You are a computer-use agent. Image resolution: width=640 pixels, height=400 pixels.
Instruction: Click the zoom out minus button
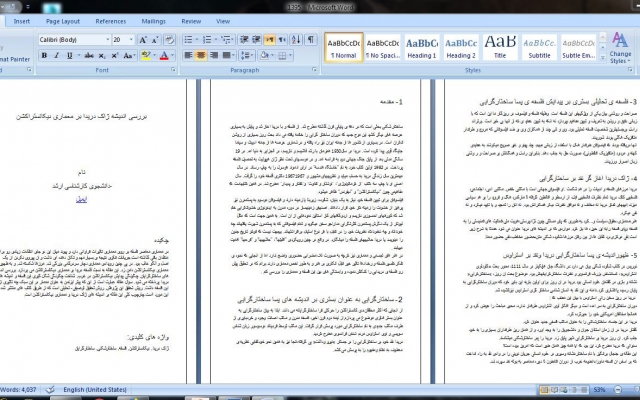[x=618, y=390]
